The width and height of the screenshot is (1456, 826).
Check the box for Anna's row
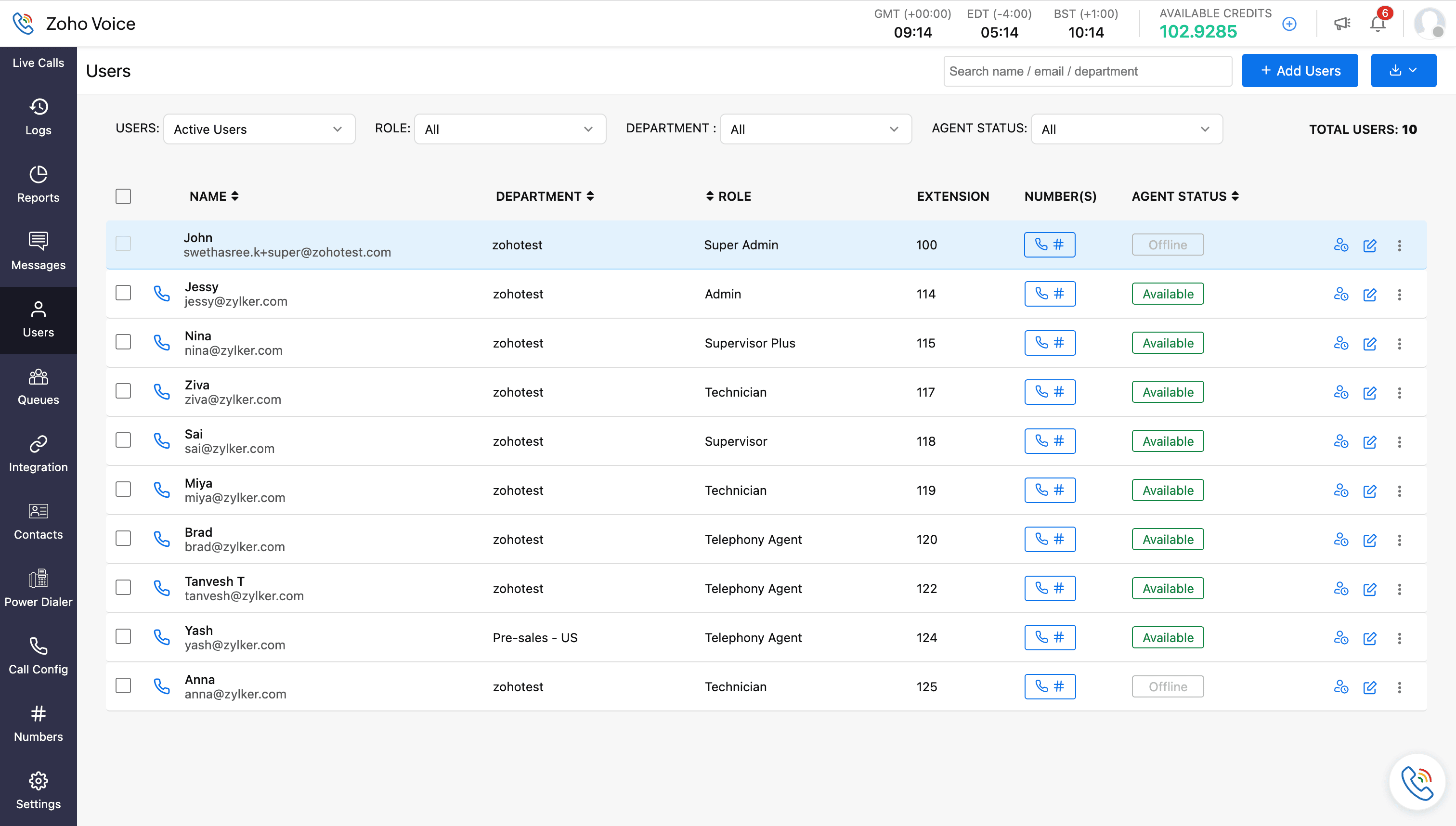[123, 686]
